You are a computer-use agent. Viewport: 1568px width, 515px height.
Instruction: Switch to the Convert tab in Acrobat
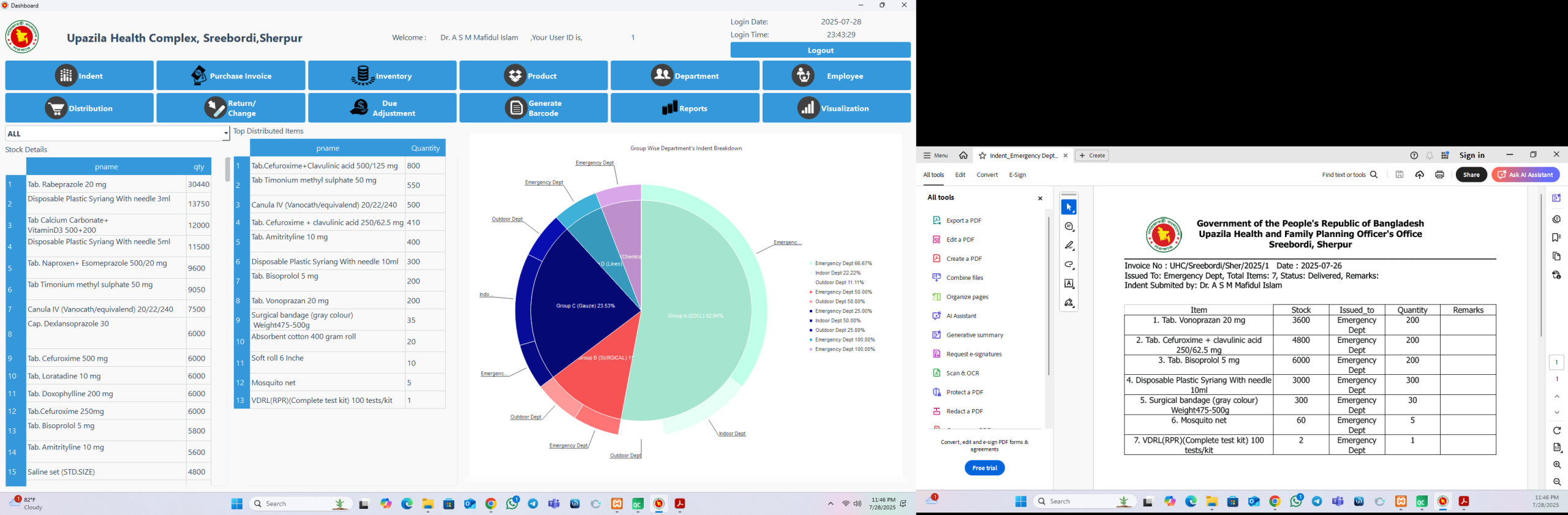coord(987,175)
